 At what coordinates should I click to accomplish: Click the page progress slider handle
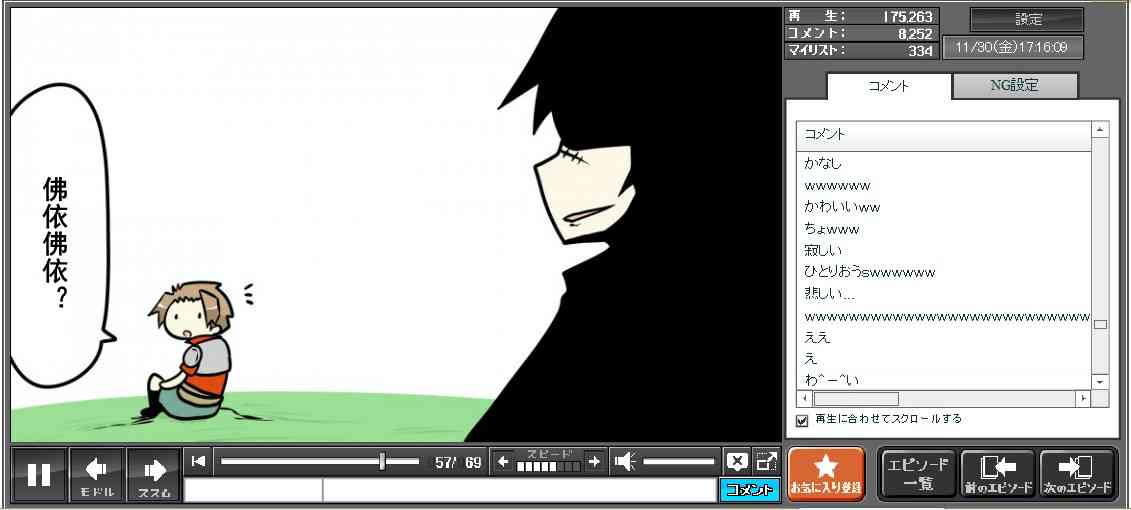coord(382,461)
